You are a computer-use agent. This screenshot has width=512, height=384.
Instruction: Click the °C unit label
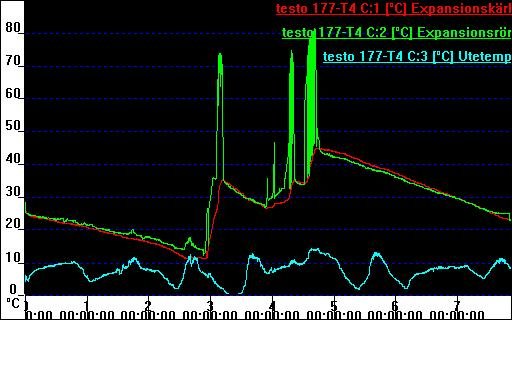pyautogui.click(x=13, y=303)
